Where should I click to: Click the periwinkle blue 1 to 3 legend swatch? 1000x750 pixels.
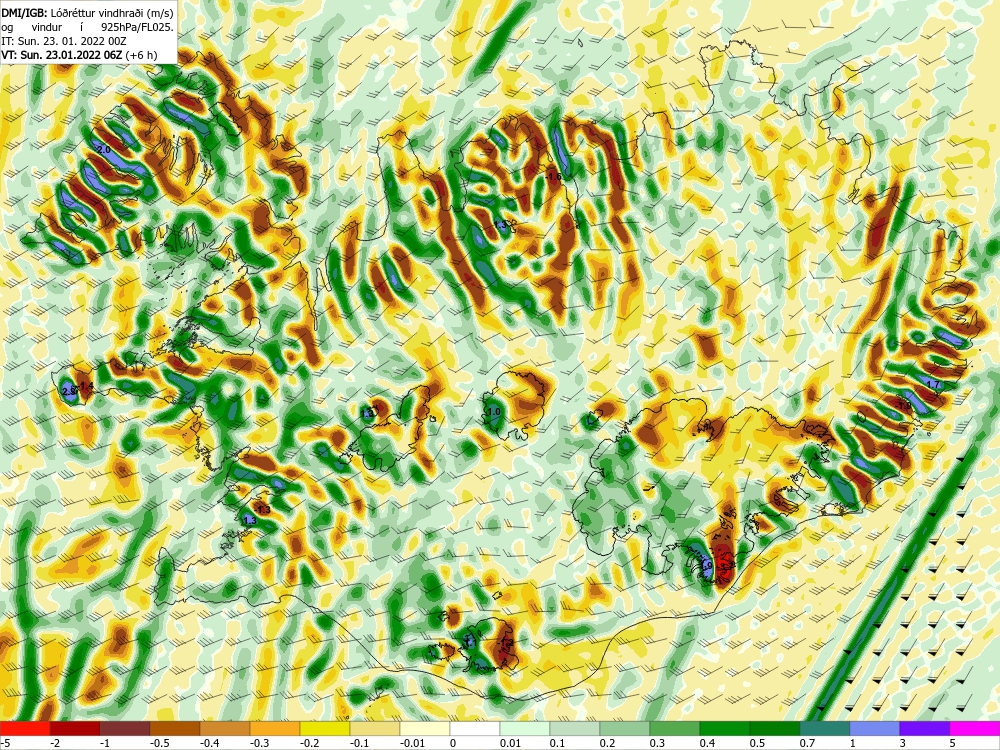(875, 728)
